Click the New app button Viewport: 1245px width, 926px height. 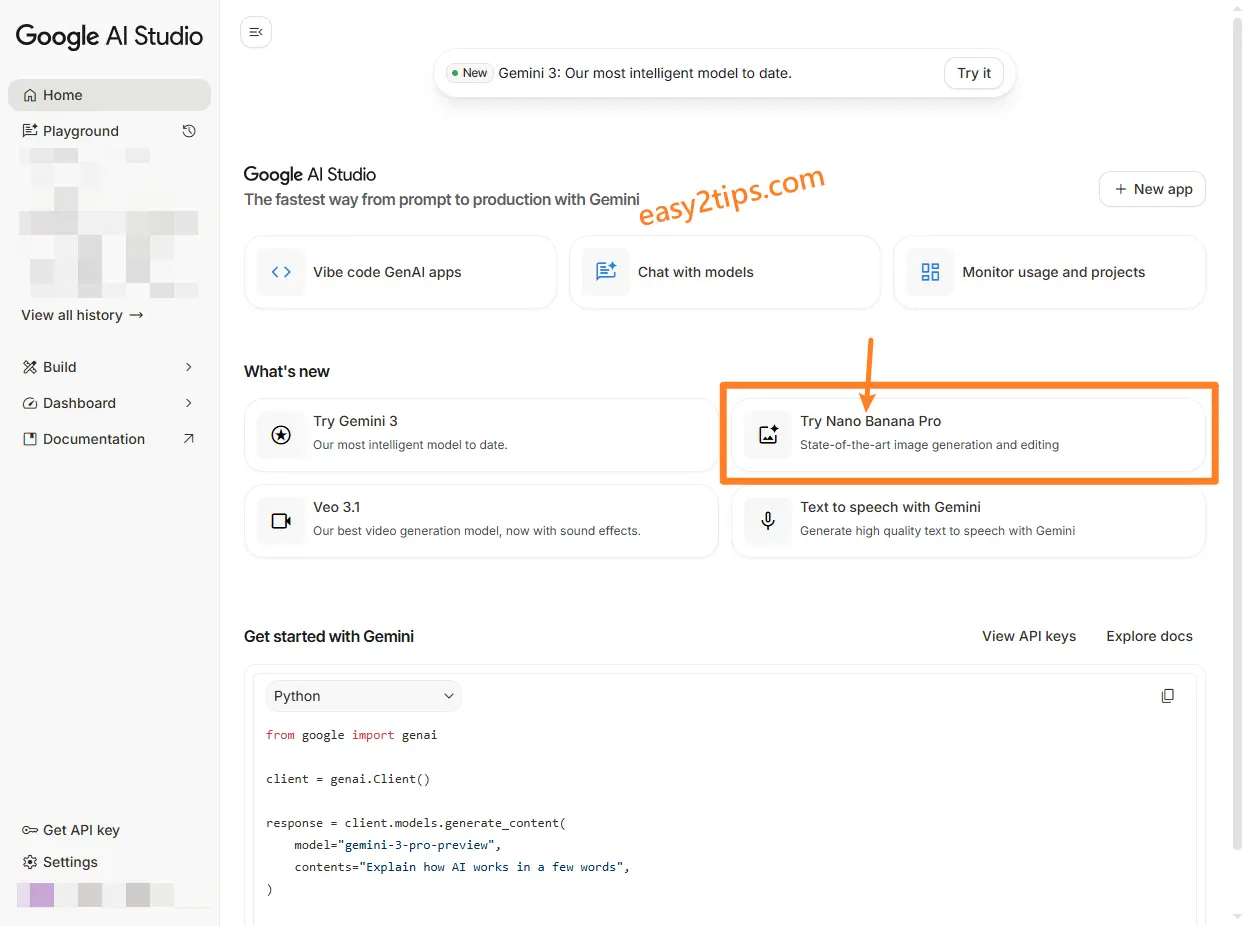1152,189
